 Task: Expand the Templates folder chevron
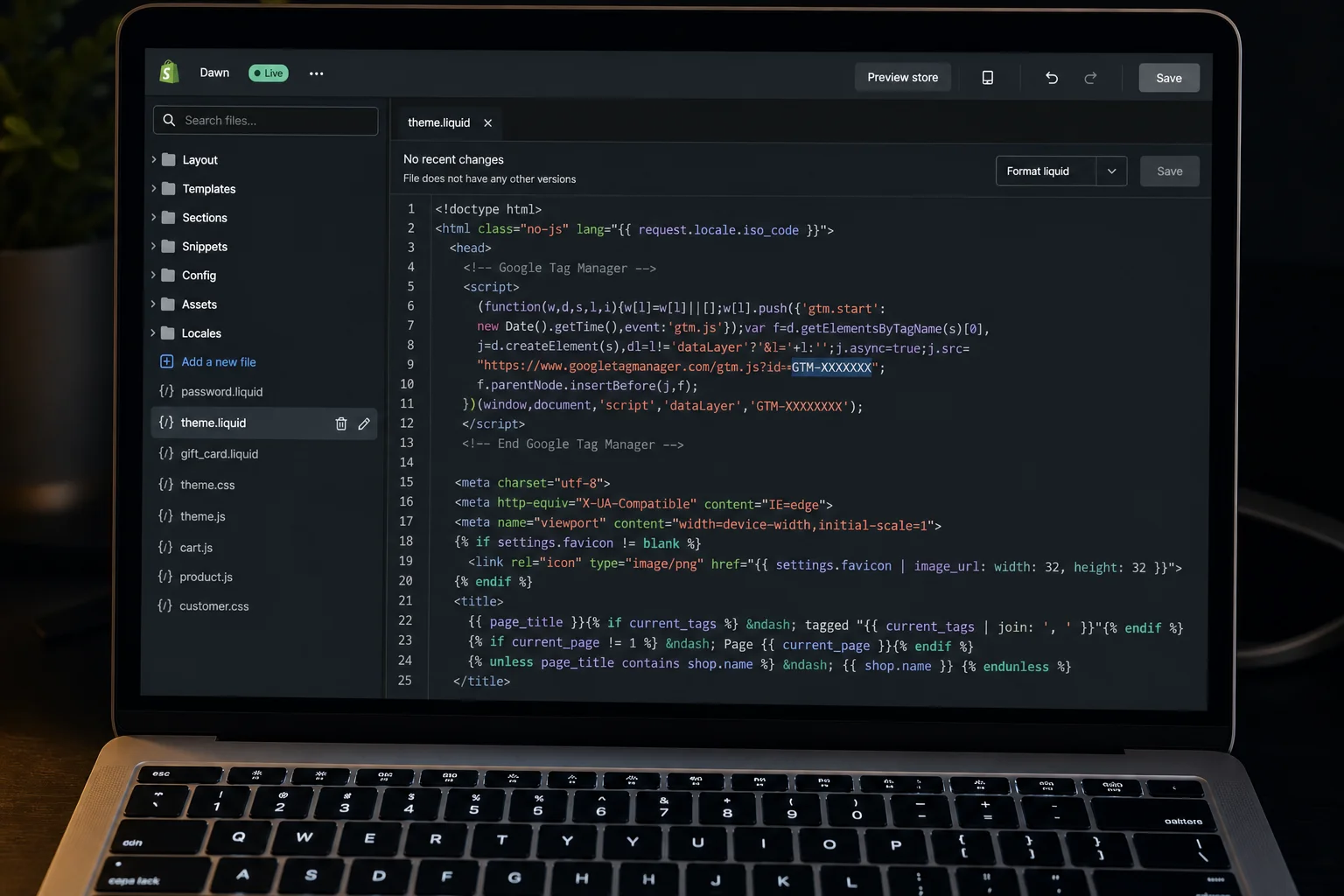tap(153, 188)
